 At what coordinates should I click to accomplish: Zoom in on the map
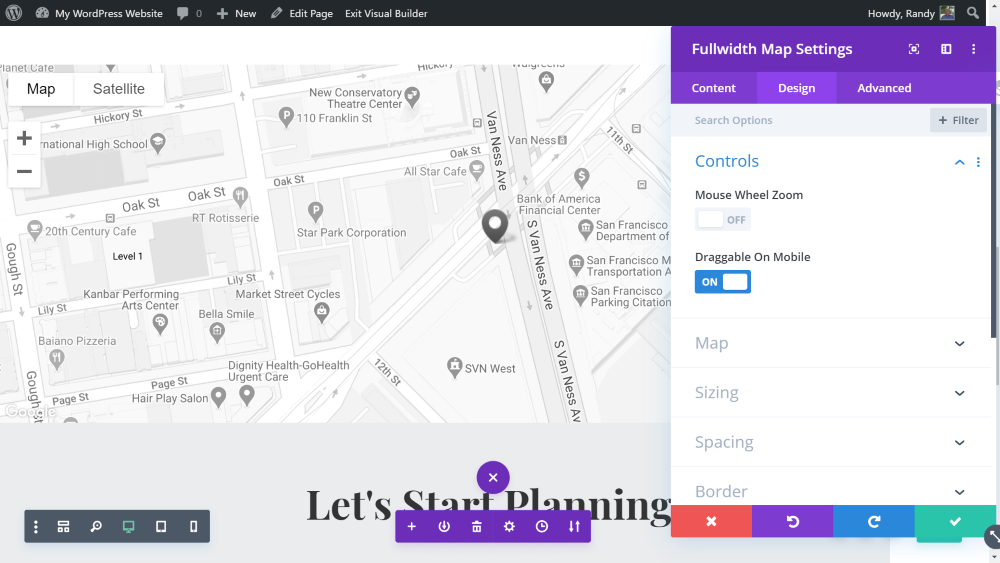[x=24, y=138]
